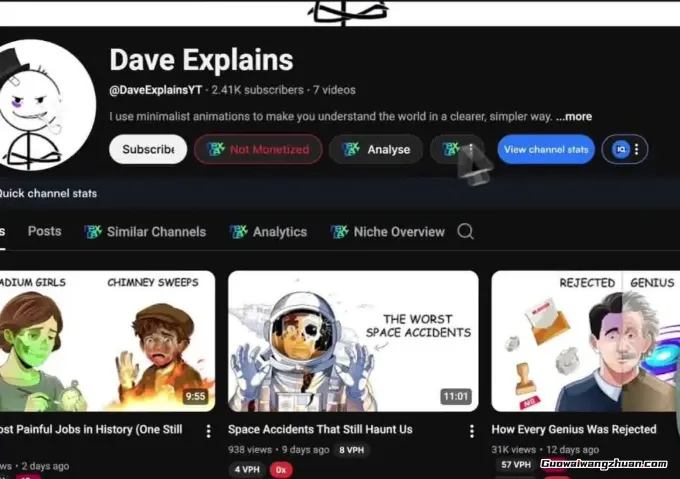The height and width of the screenshot is (479, 680).
Task: Click the Analytics tab icon
Action: pos(239,231)
